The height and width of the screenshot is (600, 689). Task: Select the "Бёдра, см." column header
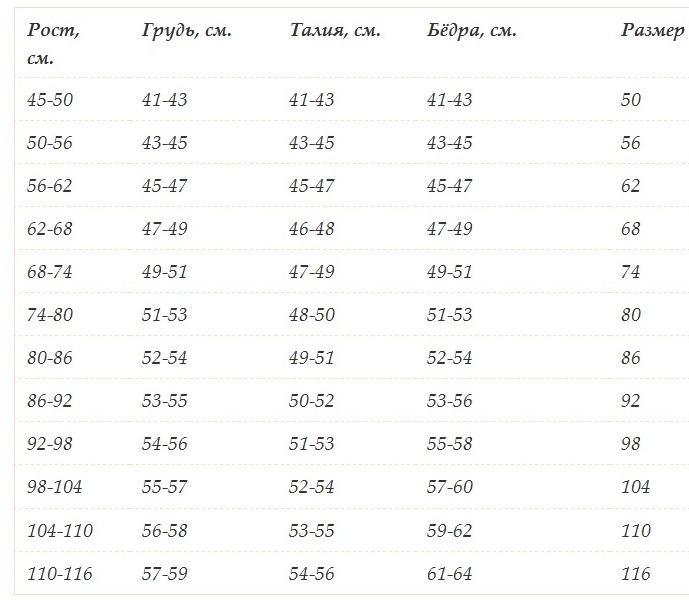point(471,31)
